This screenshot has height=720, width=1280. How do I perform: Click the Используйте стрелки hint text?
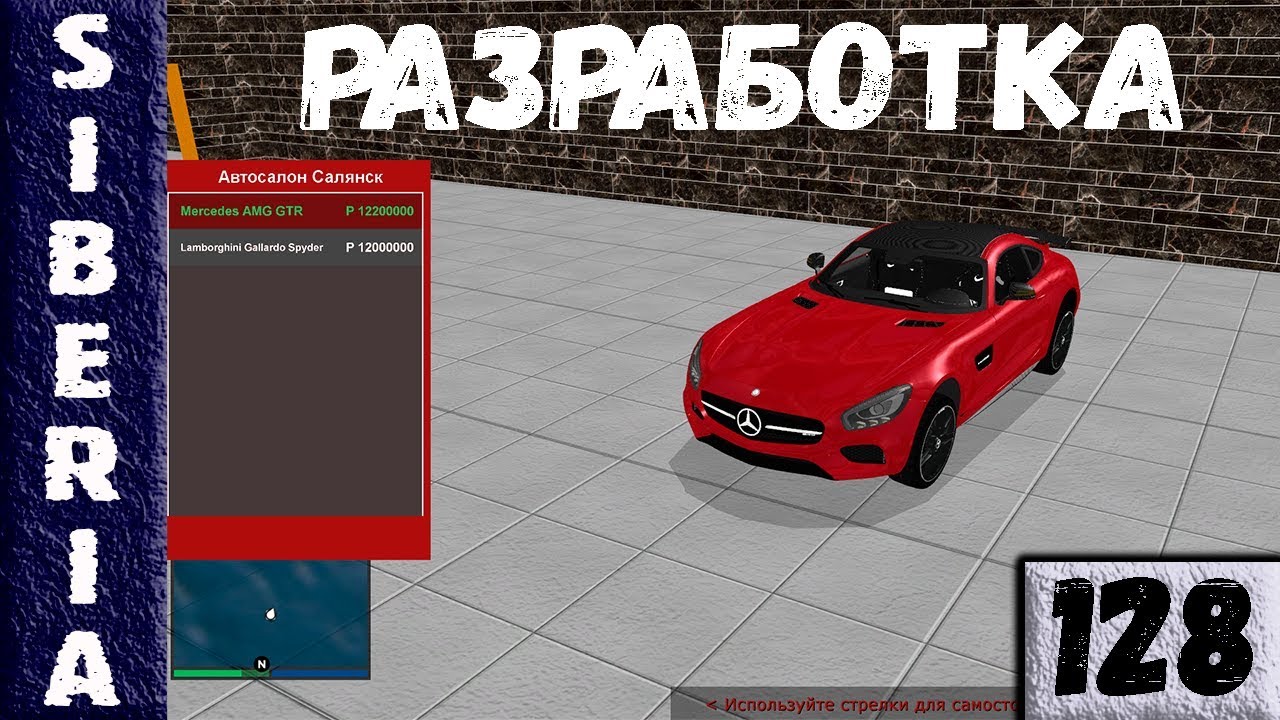tap(860, 704)
